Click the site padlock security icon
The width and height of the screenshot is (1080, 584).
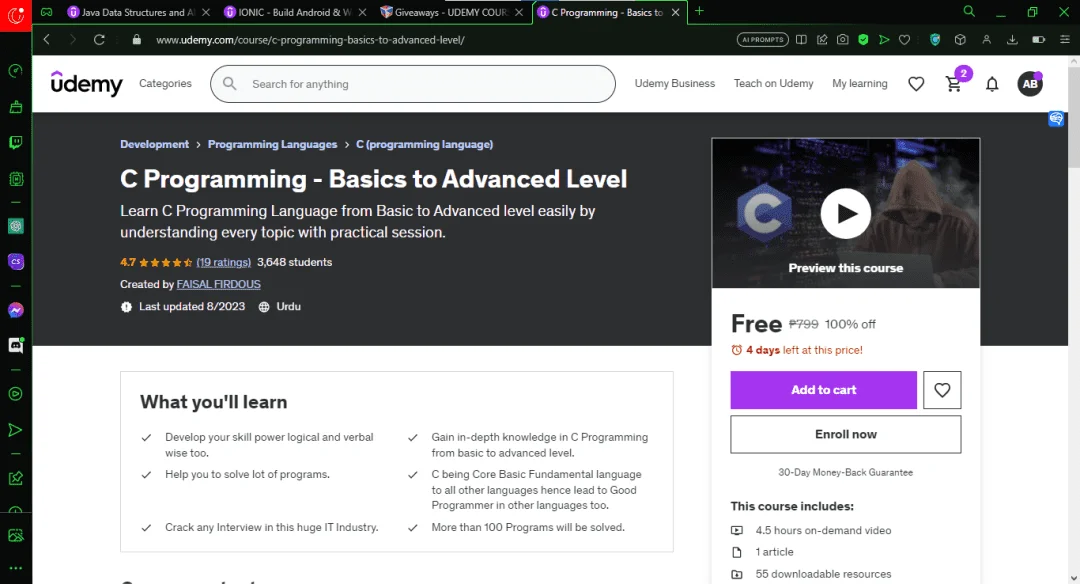[136, 40]
